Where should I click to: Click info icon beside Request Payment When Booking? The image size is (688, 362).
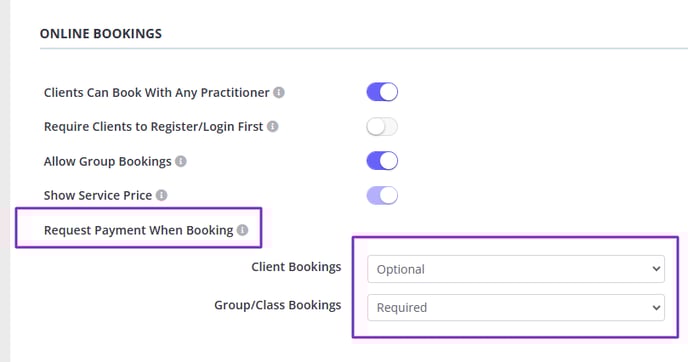(242, 230)
